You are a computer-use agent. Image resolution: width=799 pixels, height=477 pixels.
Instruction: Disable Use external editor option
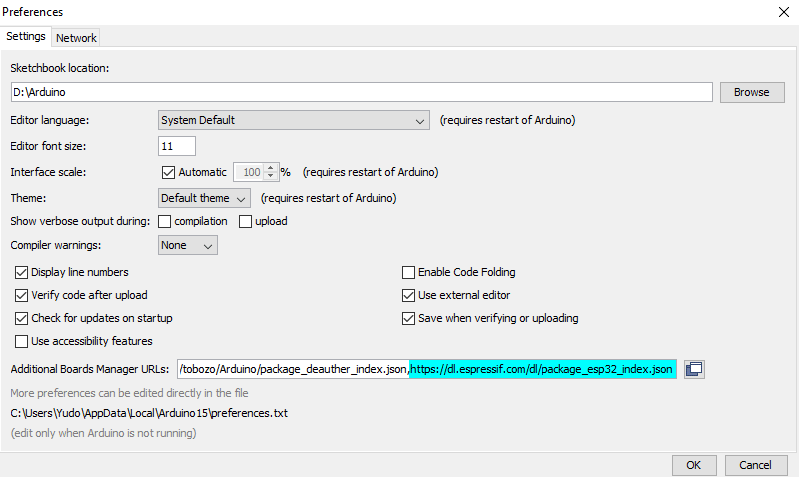(x=408, y=295)
